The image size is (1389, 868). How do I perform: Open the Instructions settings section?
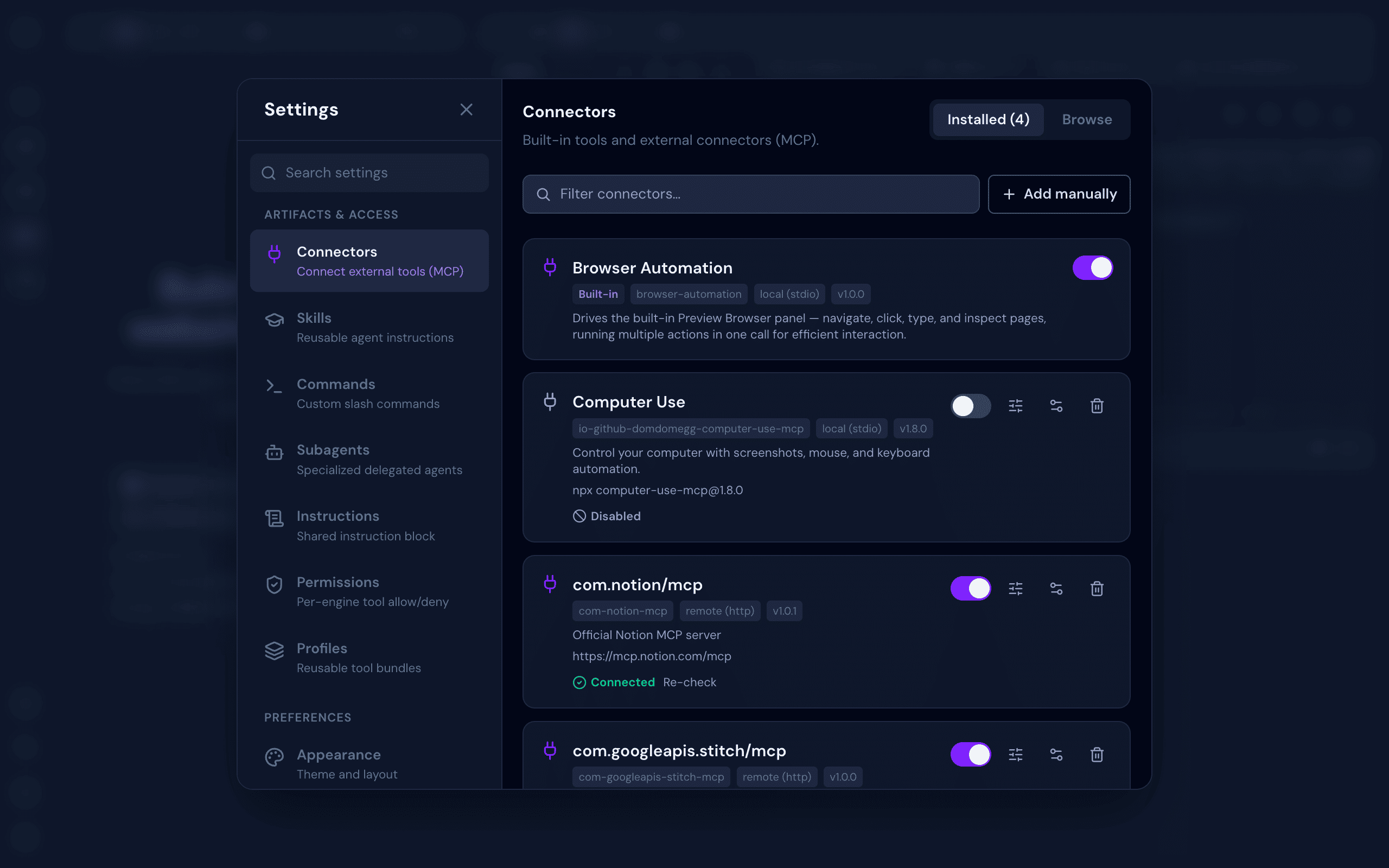(x=369, y=525)
